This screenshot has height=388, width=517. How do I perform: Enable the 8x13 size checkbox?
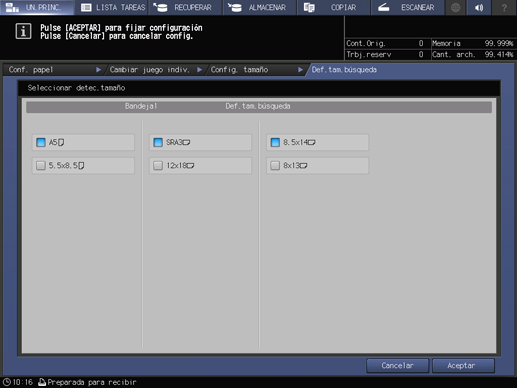tap(275, 166)
